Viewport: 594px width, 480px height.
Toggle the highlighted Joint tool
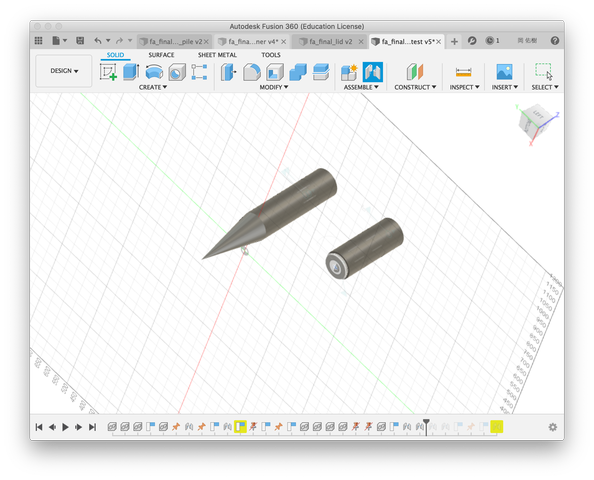tap(373, 72)
